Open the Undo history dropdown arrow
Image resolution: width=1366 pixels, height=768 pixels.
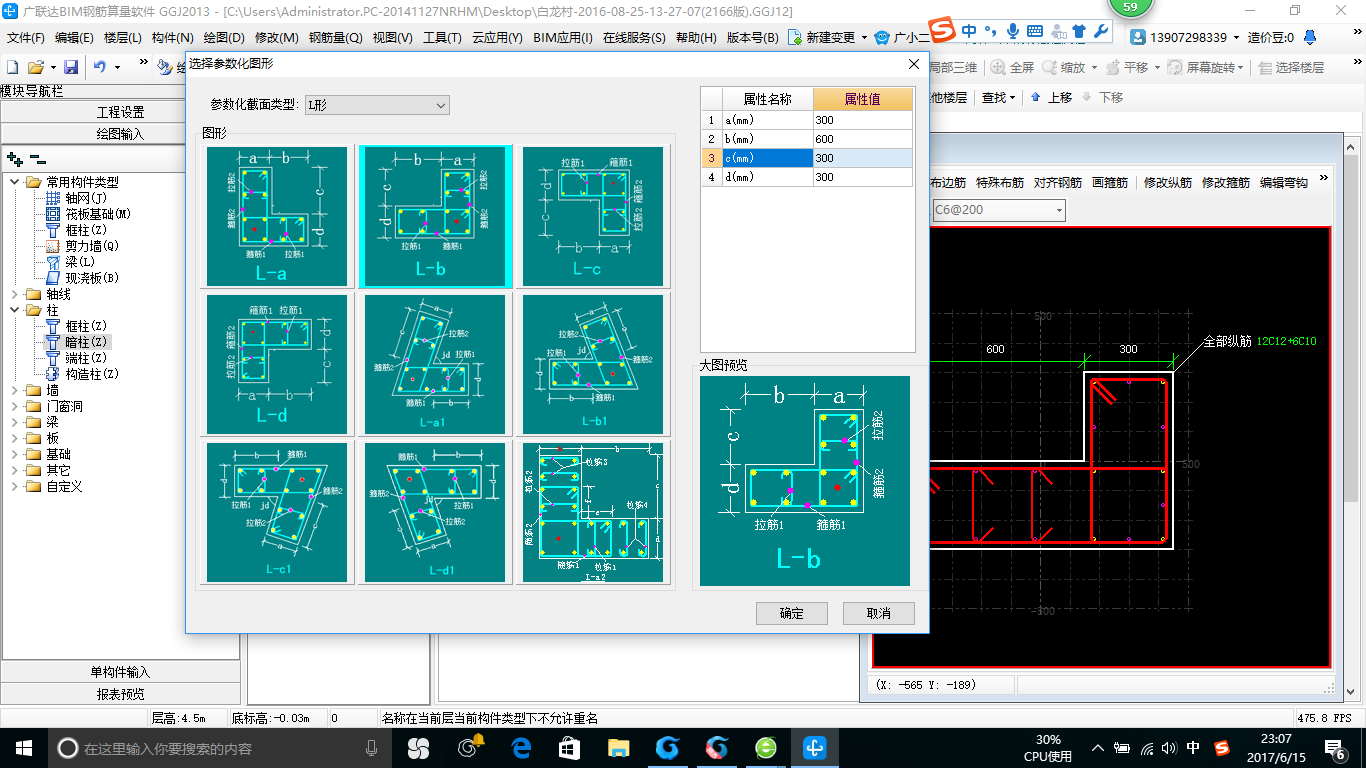117,67
